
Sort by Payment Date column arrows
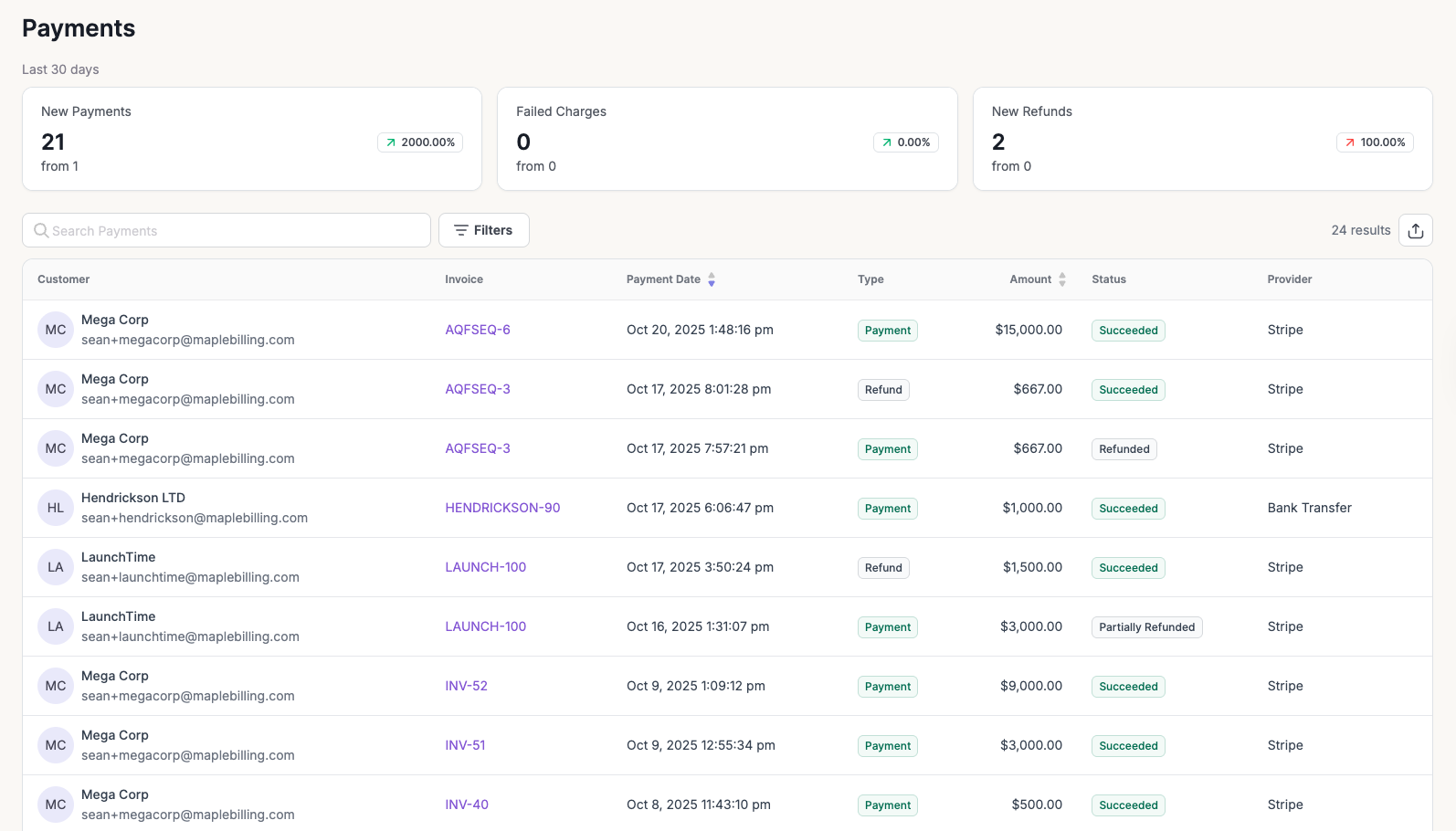pyautogui.click(x=712, y=279)
